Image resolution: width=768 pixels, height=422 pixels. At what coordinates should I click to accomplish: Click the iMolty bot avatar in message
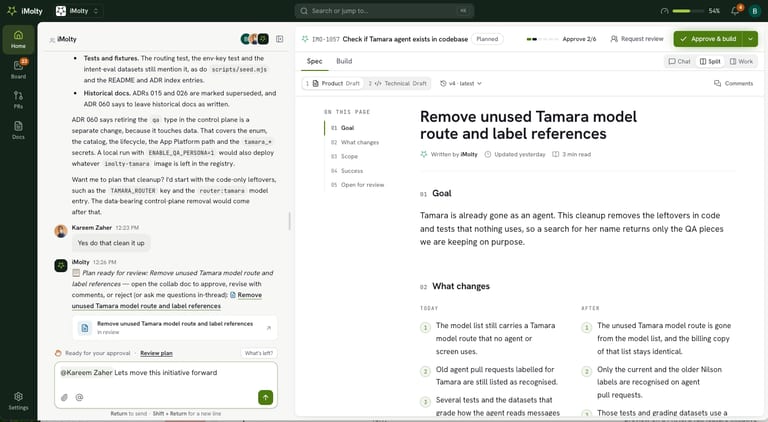[61, 265]
